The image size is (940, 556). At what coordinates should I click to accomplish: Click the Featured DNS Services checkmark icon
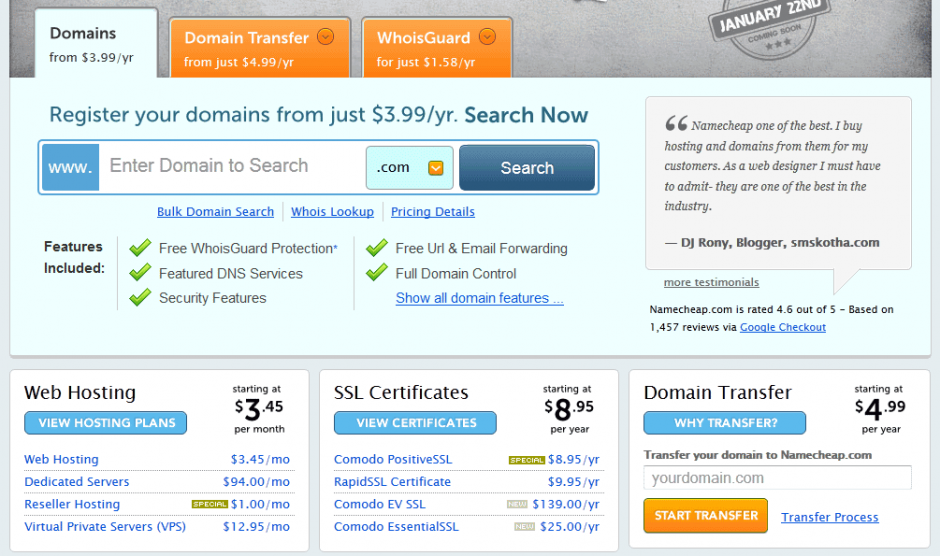[140, 272]
